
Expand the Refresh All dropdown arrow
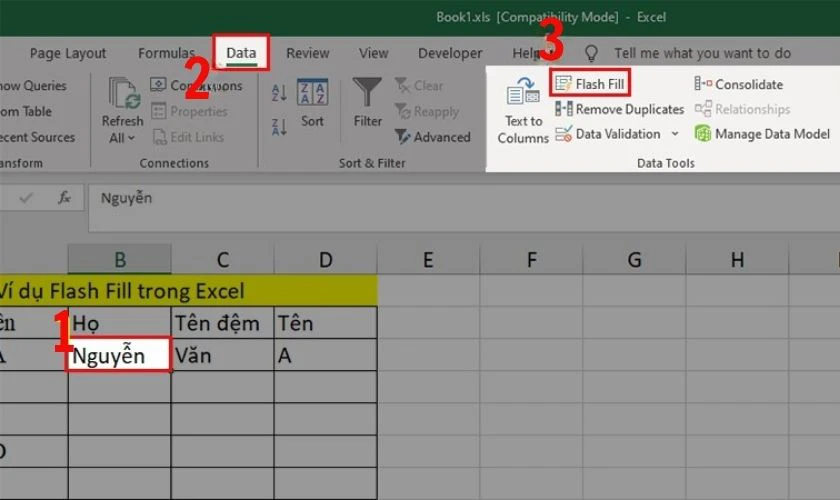pyautogui.click(x=131, y=138)
